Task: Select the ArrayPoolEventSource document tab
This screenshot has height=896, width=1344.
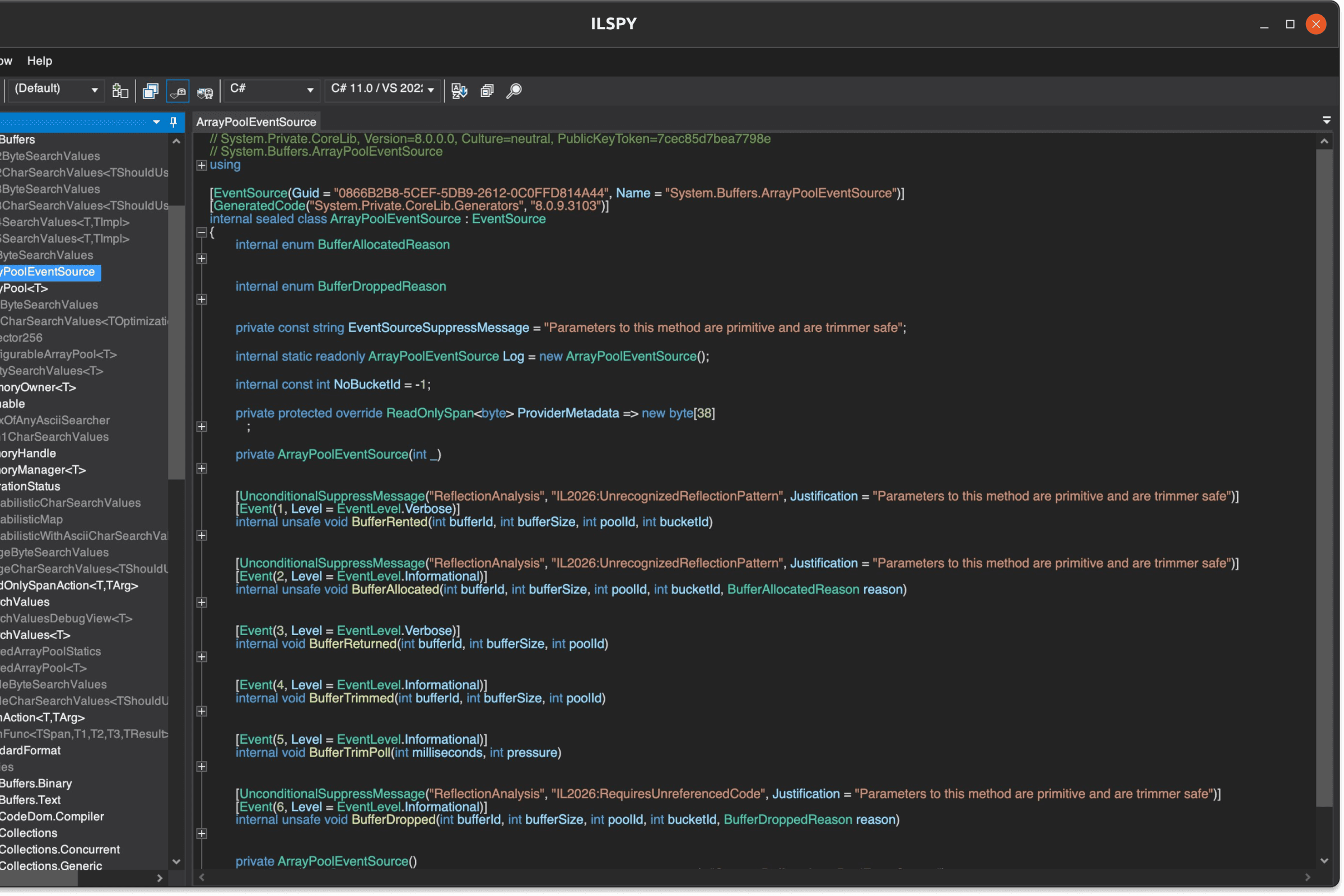Action: [x=256, y=121]
